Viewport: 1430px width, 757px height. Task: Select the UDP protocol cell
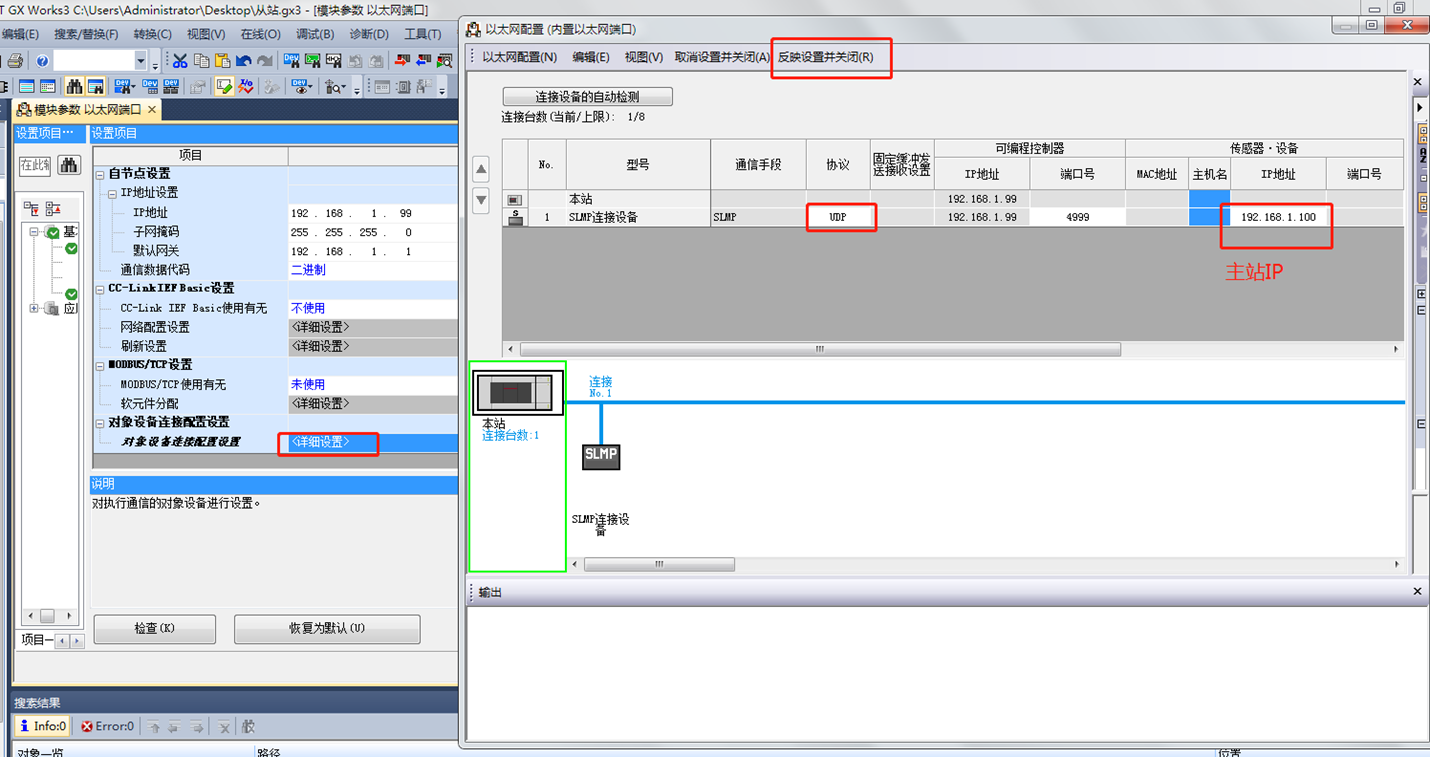(837, 217)
